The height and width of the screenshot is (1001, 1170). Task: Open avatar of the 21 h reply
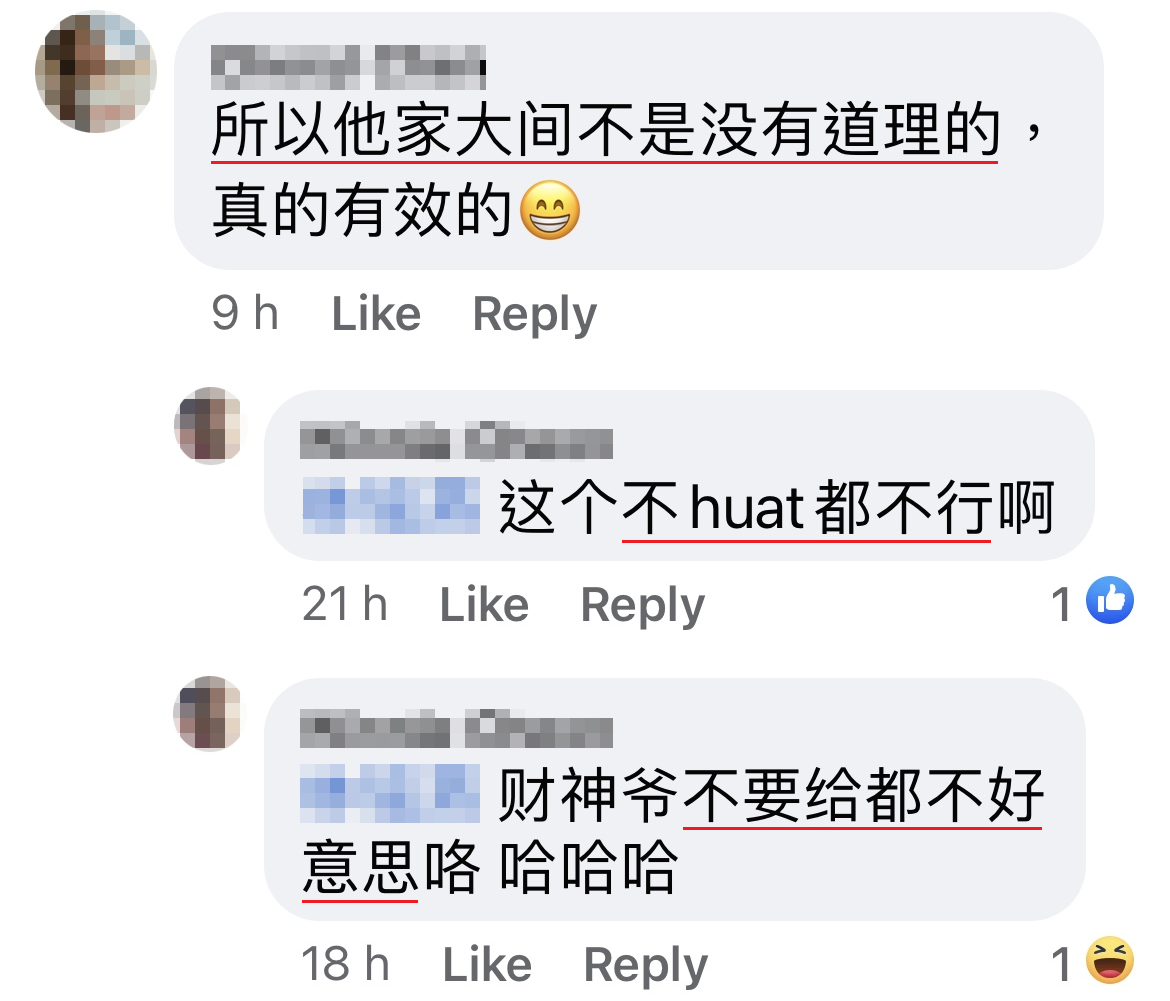[x=211, y=425]
